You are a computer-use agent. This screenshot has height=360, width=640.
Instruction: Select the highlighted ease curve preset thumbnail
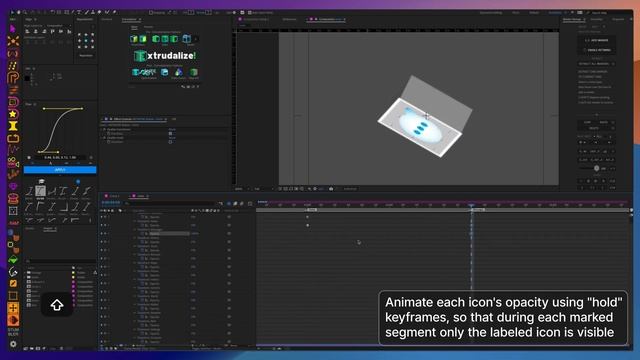click(x=40, y=191)
